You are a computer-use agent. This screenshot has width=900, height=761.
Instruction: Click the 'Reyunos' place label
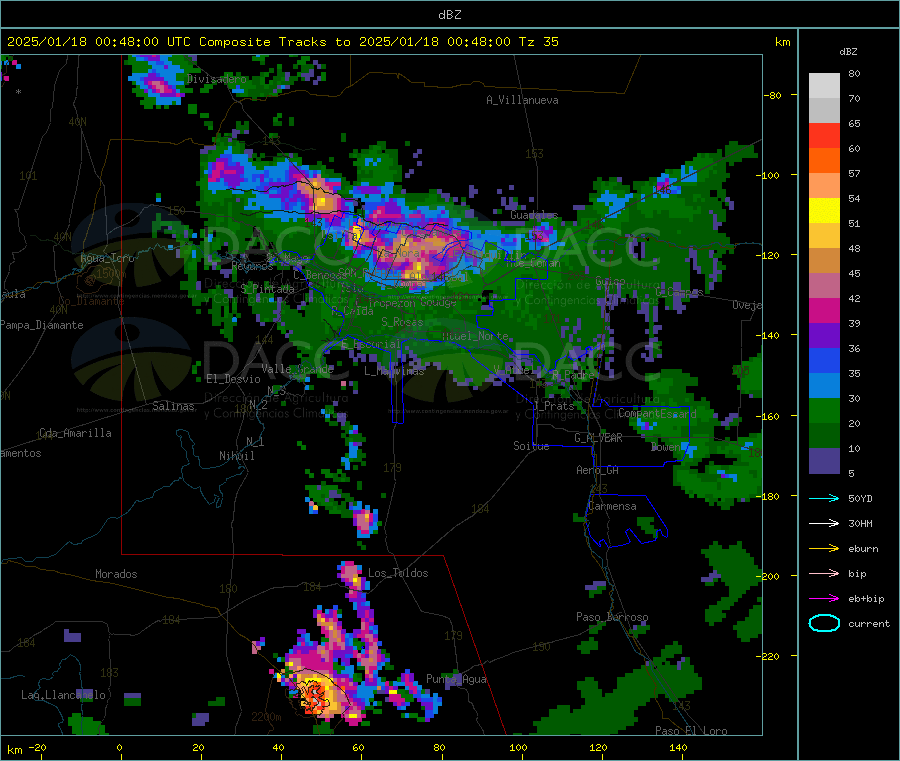pyautogui.click(x=253, y=266)
